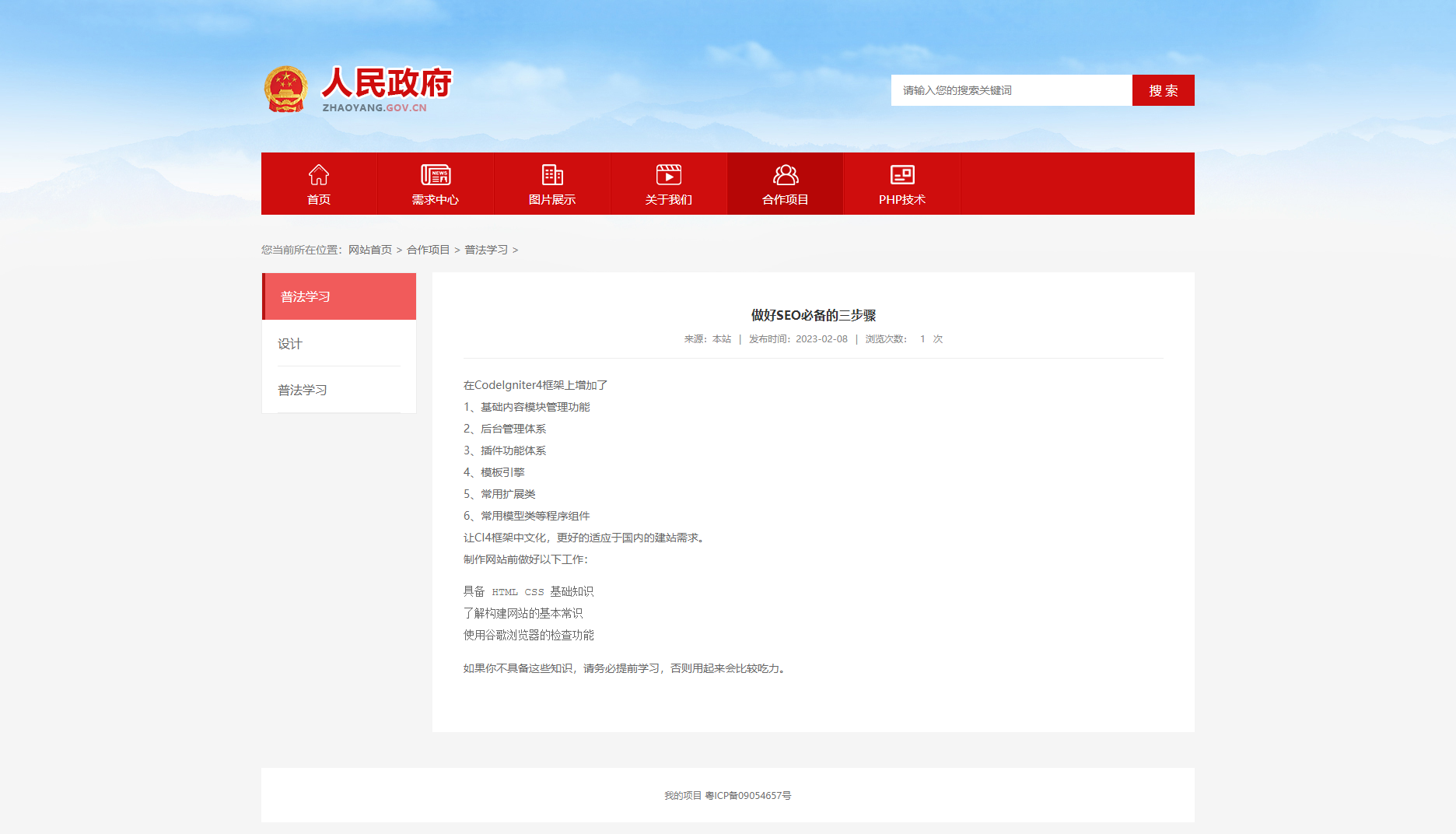Click 普法学习 breadcrumb link
Screen dimensions: 1456x834
tap(486, 250)
